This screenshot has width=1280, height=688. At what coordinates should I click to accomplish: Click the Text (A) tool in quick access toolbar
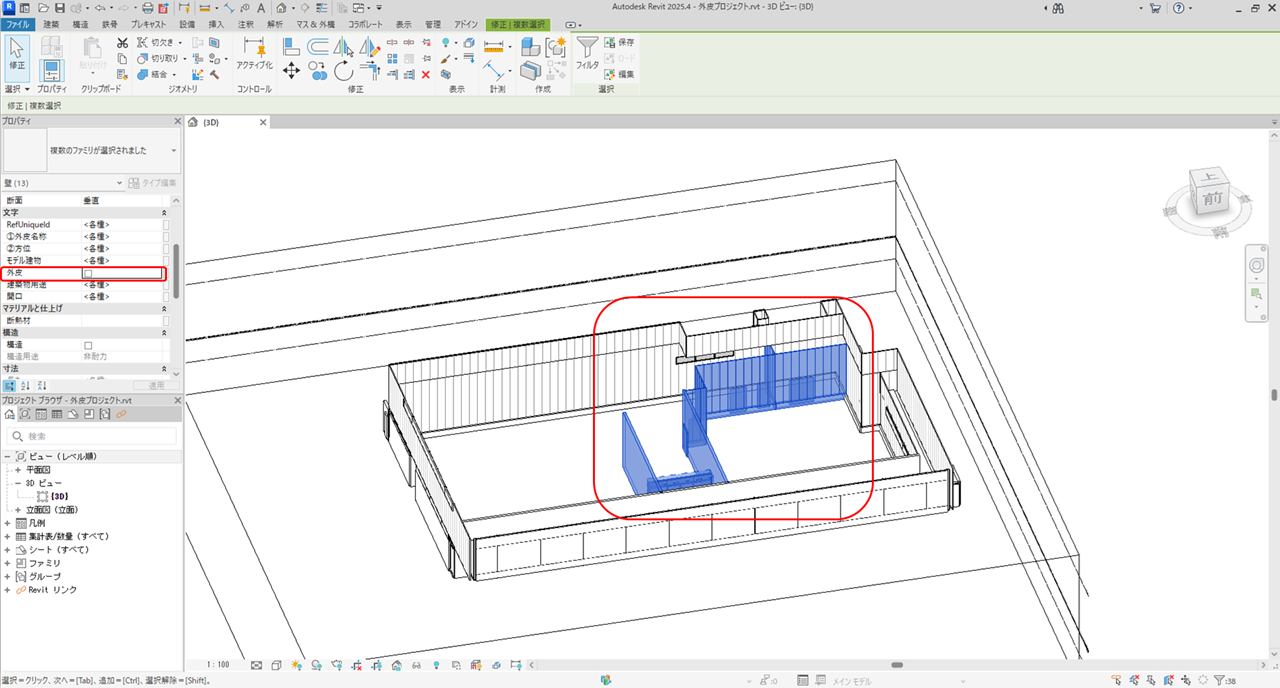pyautogui.click(x=260, y=7)
